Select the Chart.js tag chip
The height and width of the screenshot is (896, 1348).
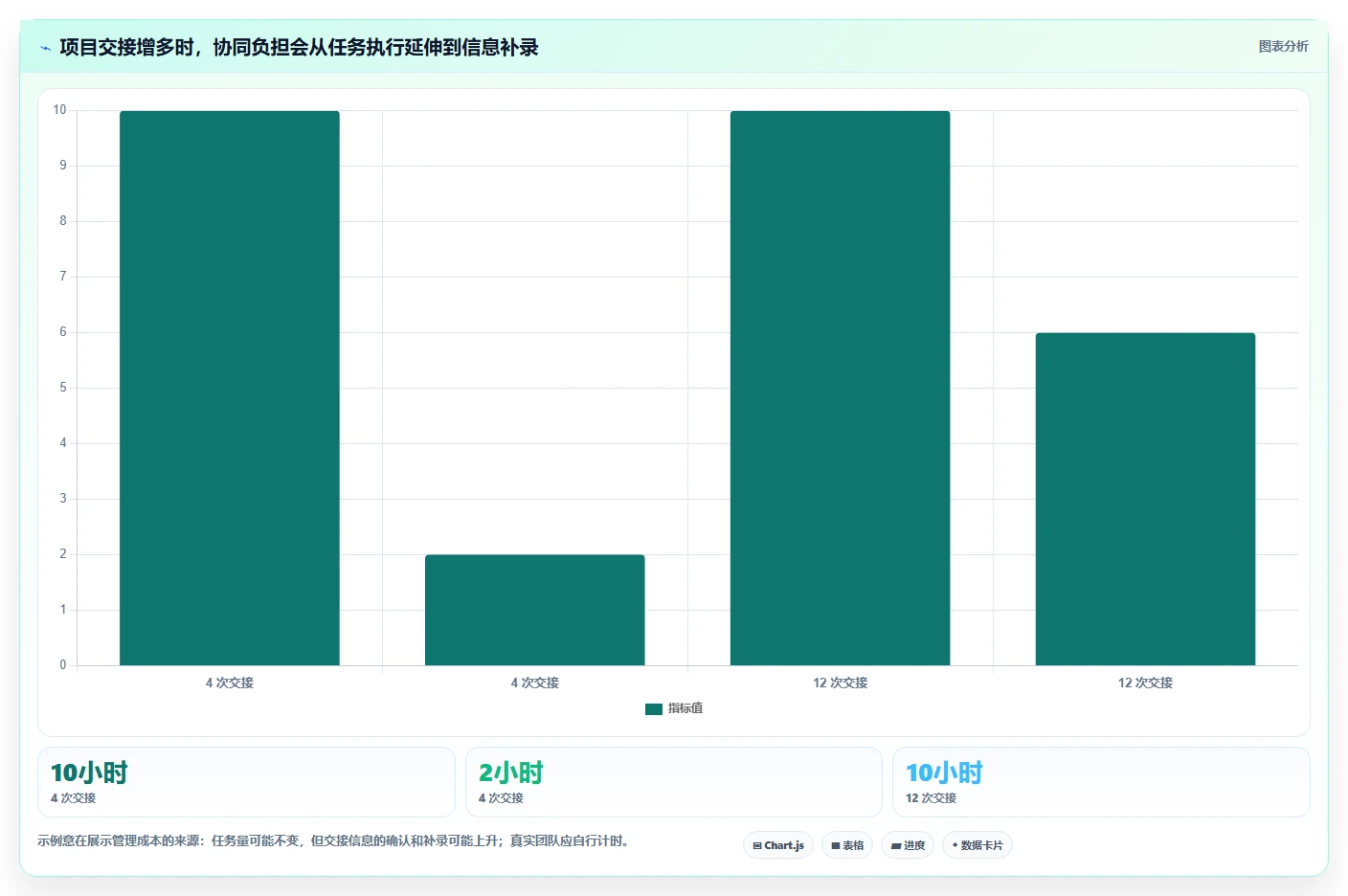click(778, 845)
